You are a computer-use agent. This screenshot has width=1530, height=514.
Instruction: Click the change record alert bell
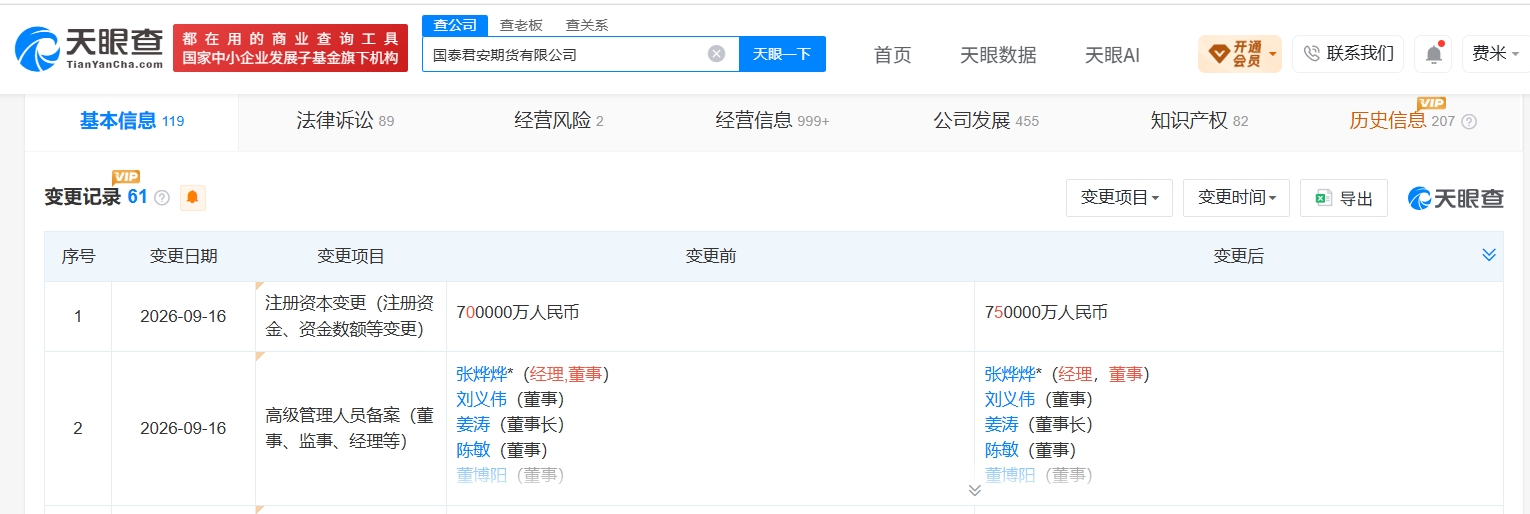click(193, 197)
